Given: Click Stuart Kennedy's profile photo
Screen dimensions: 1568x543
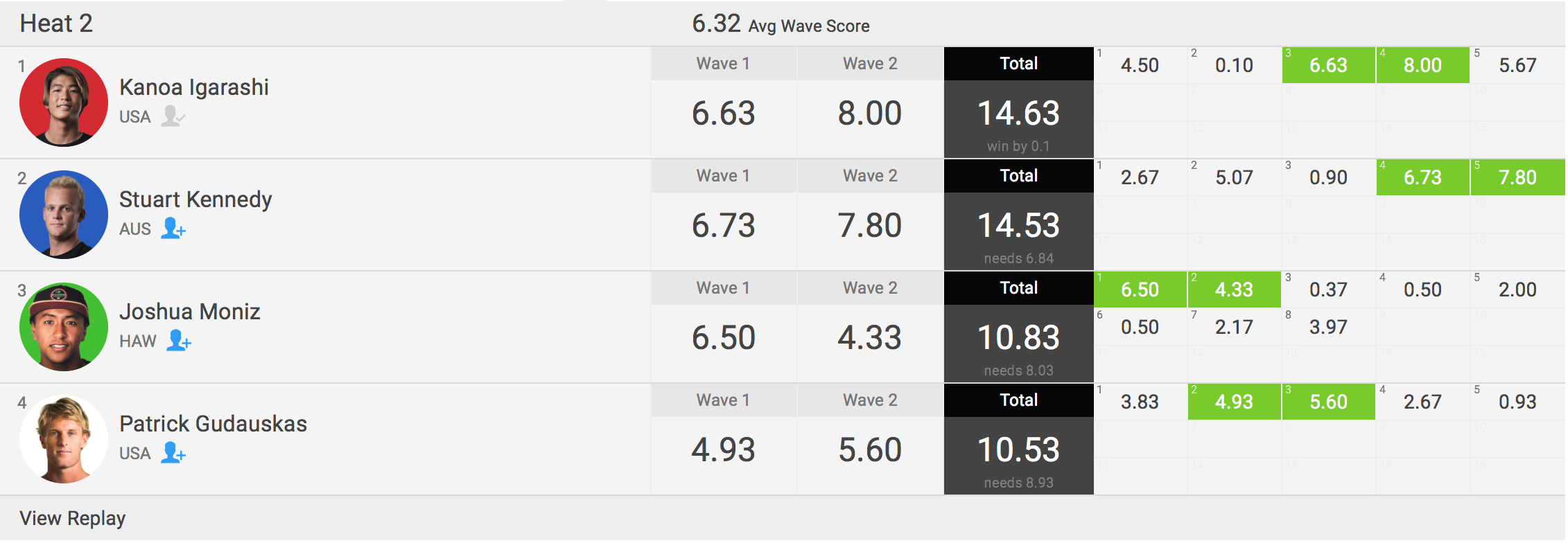Looking at the screenshot, I should tap(64, 215).
